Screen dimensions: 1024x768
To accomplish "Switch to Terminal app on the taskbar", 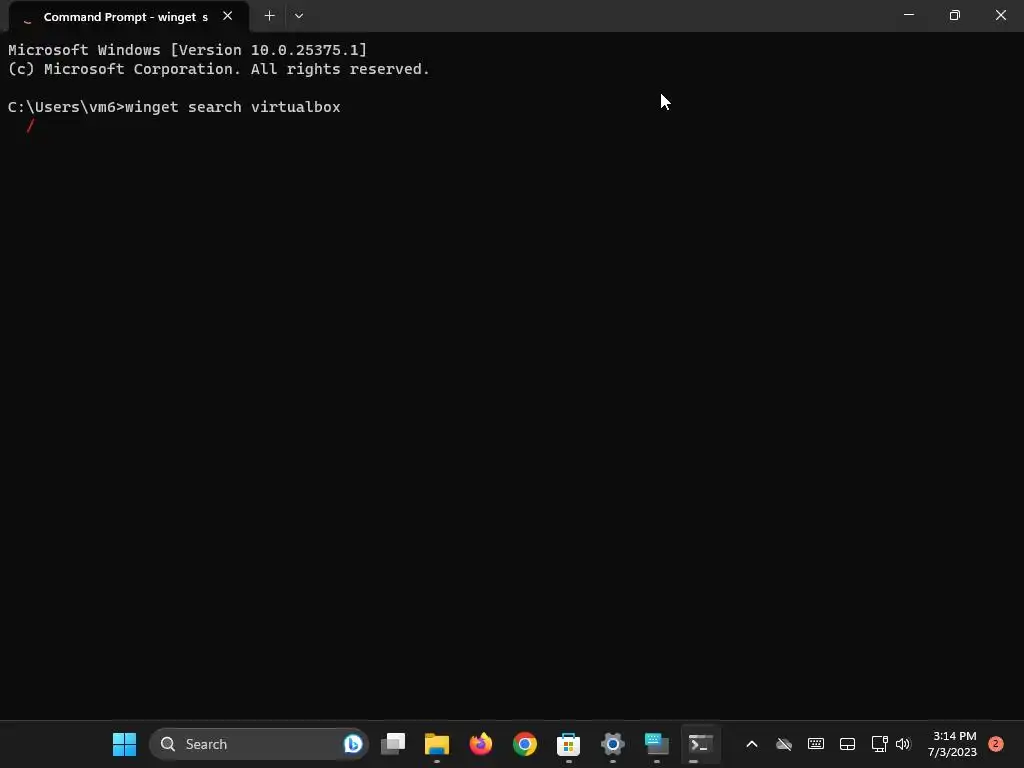I will (700, 744).
